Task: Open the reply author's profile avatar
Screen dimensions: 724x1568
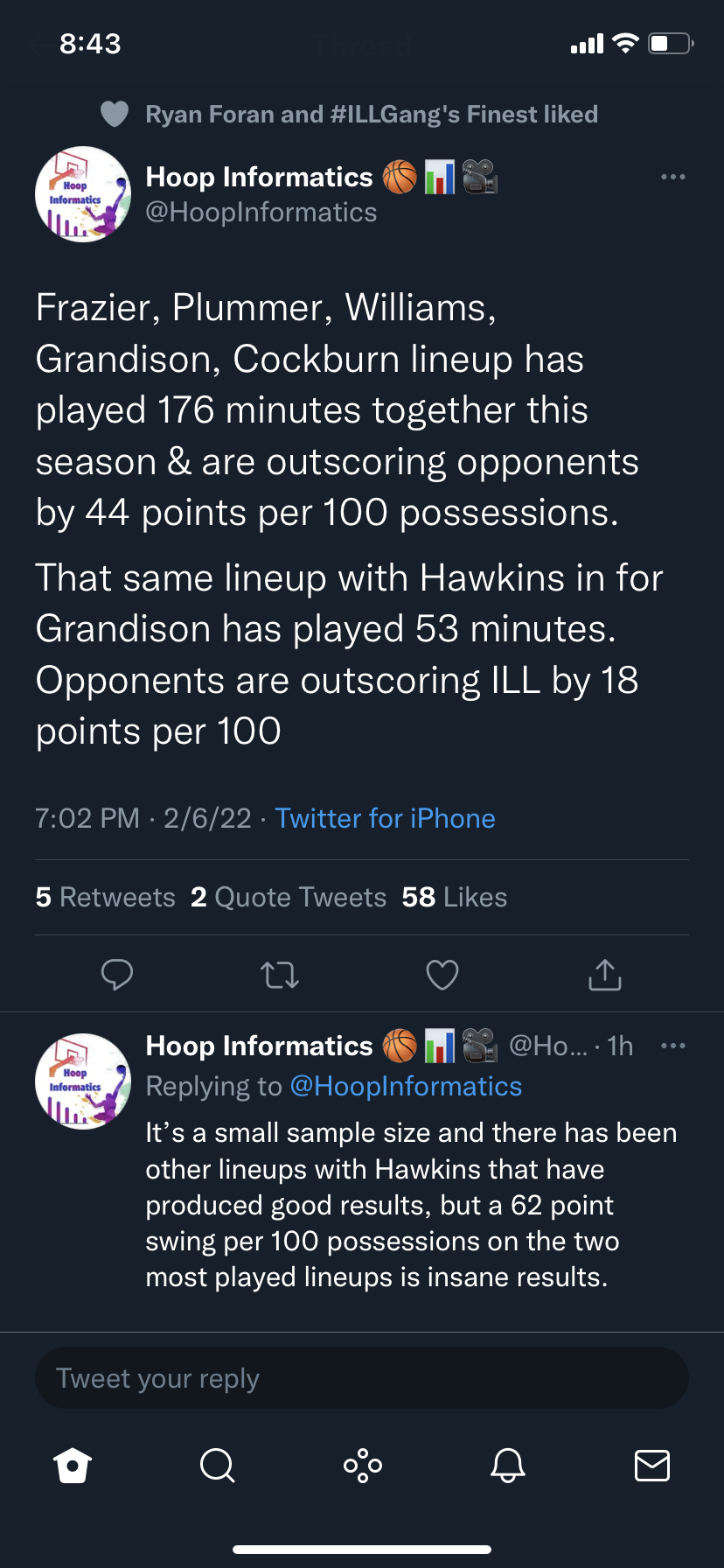Action: pyautogui.click(x=83, y=1081)
